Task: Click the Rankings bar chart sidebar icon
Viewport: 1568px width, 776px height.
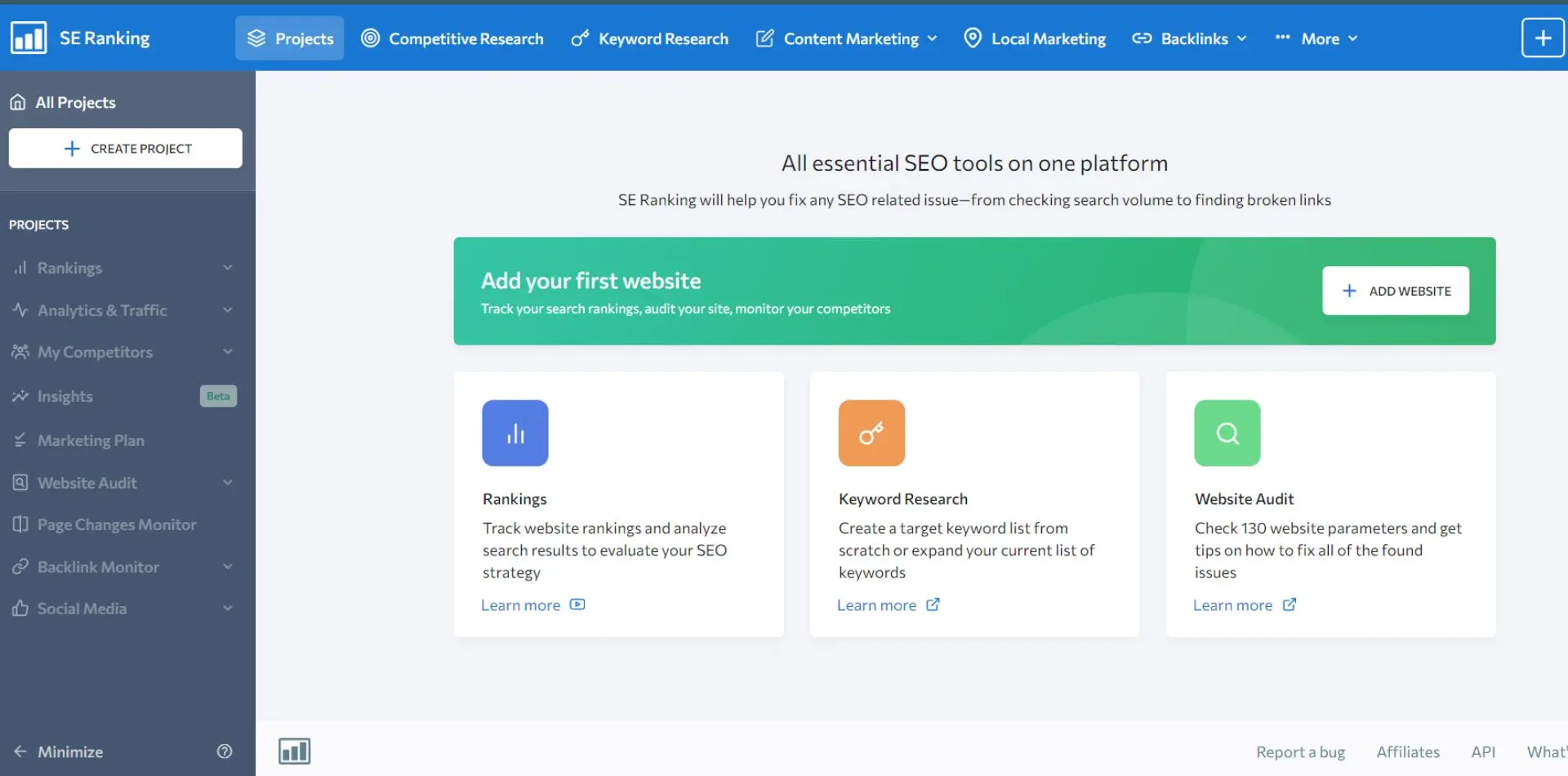Action: click(20, 268)
